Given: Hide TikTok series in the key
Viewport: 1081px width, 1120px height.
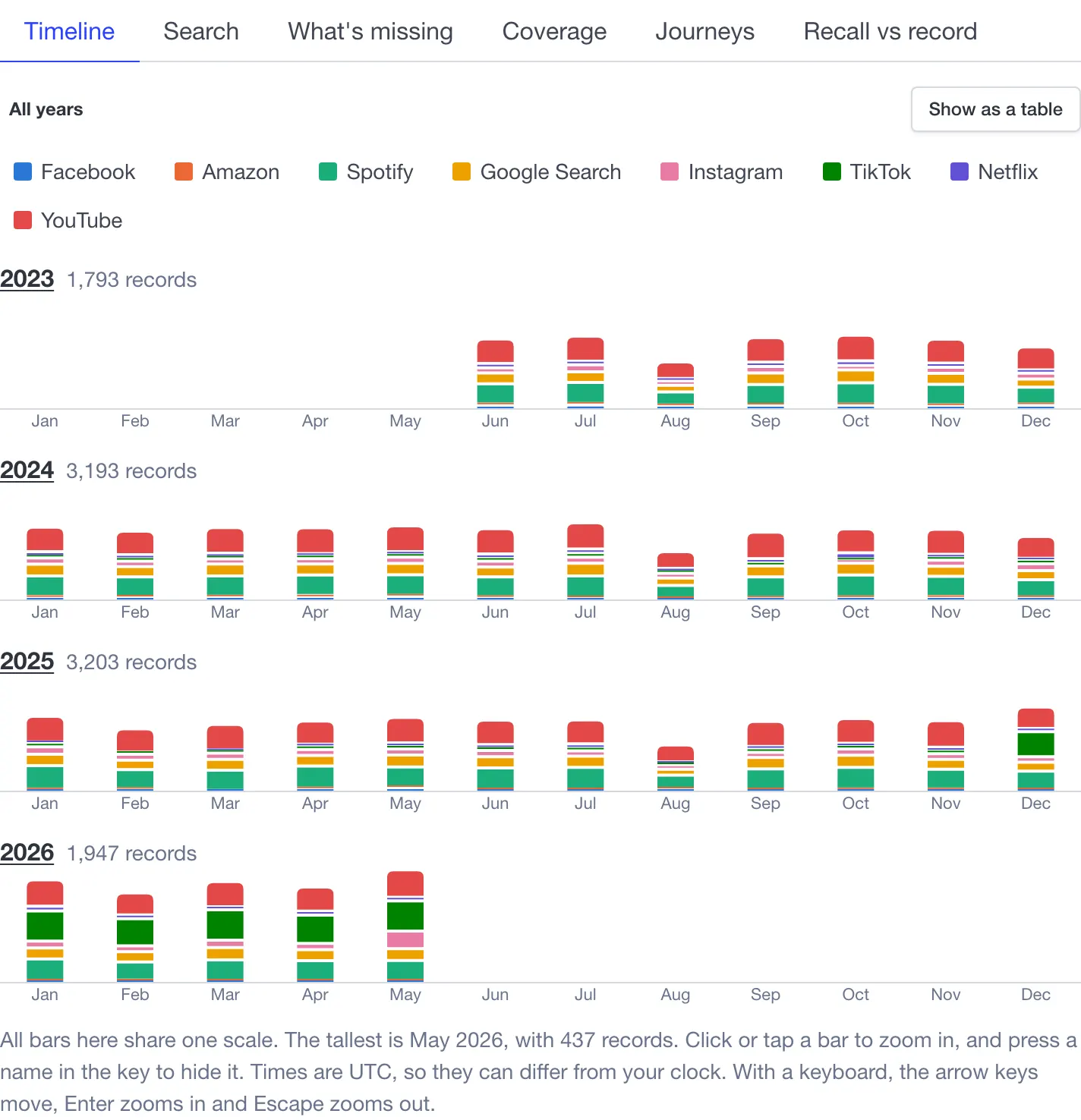Looking at the screenshot, I should tap(867, 172).
